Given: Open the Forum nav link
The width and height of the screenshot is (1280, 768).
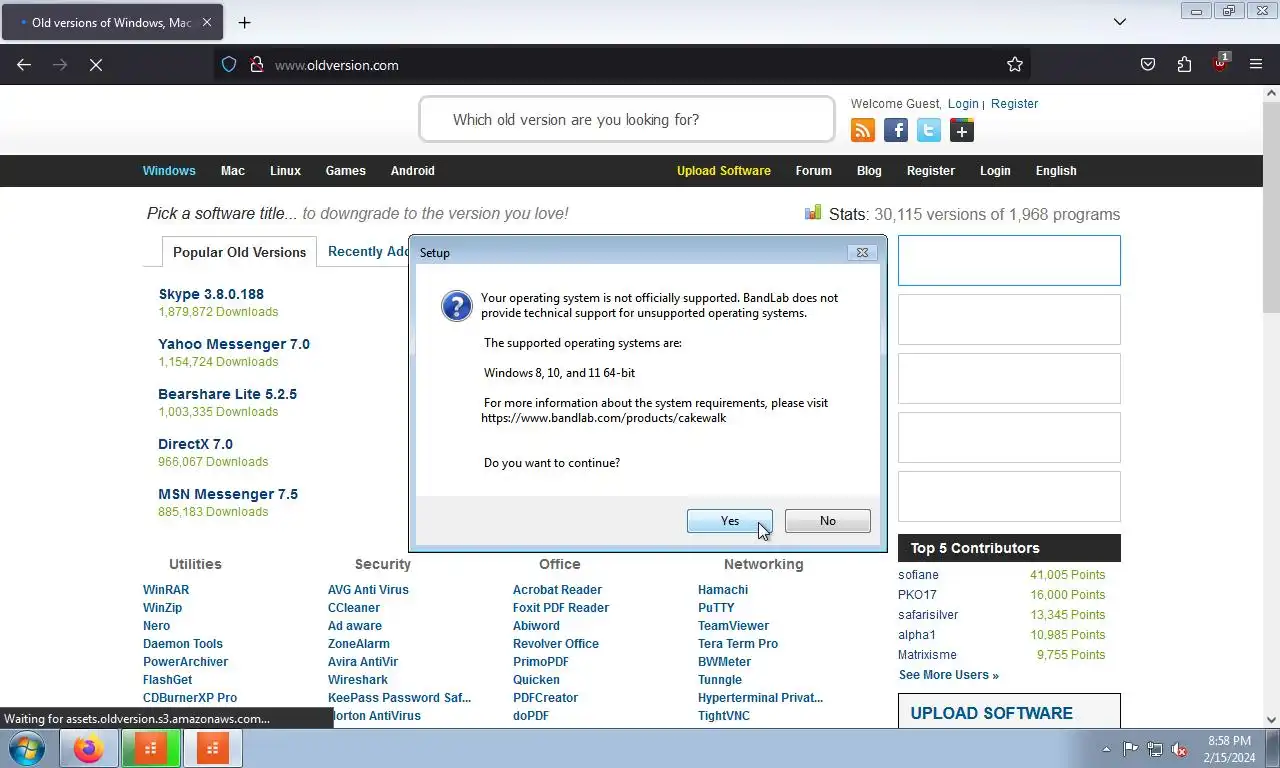Looking at the screenshot, I should 814,171.
